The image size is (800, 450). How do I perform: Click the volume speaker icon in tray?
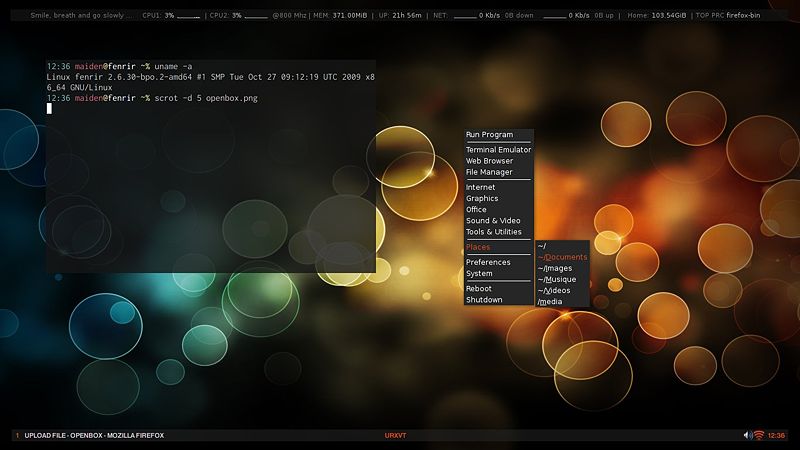coord(748,435)
